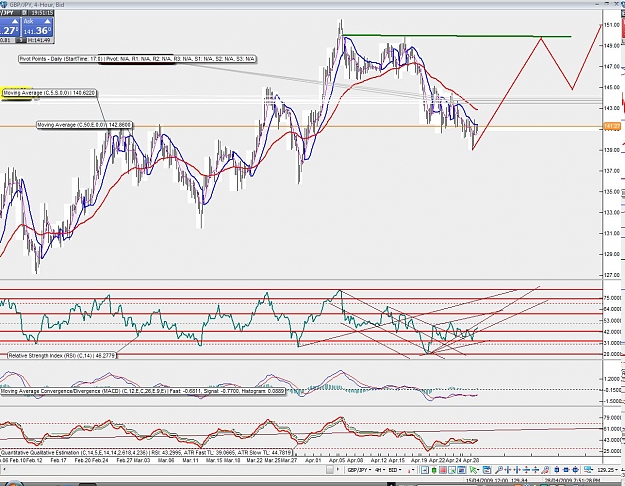Click the Ask price 141.36 tile
The image size is (625, 486).
coord(37,27)
